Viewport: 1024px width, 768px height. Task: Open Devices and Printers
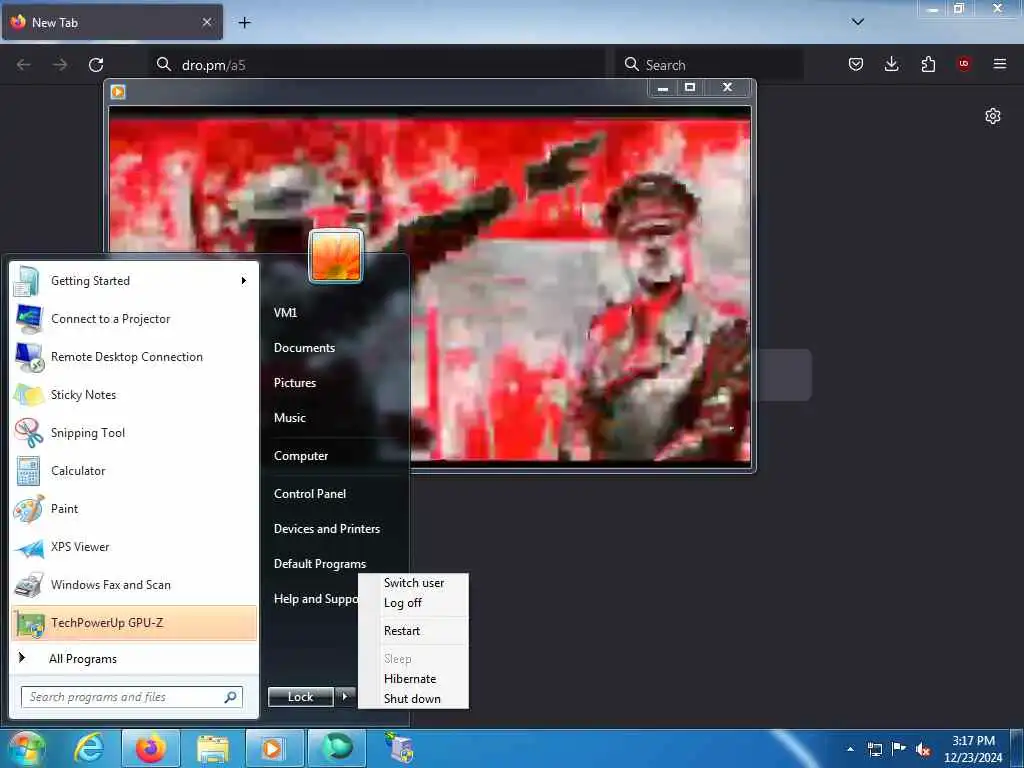point(327,529)
